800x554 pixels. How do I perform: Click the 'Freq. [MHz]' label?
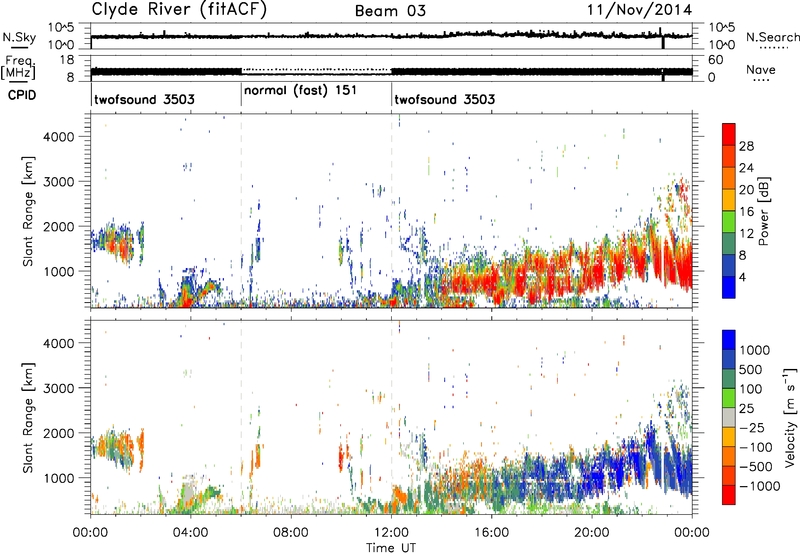pos(18,67)
